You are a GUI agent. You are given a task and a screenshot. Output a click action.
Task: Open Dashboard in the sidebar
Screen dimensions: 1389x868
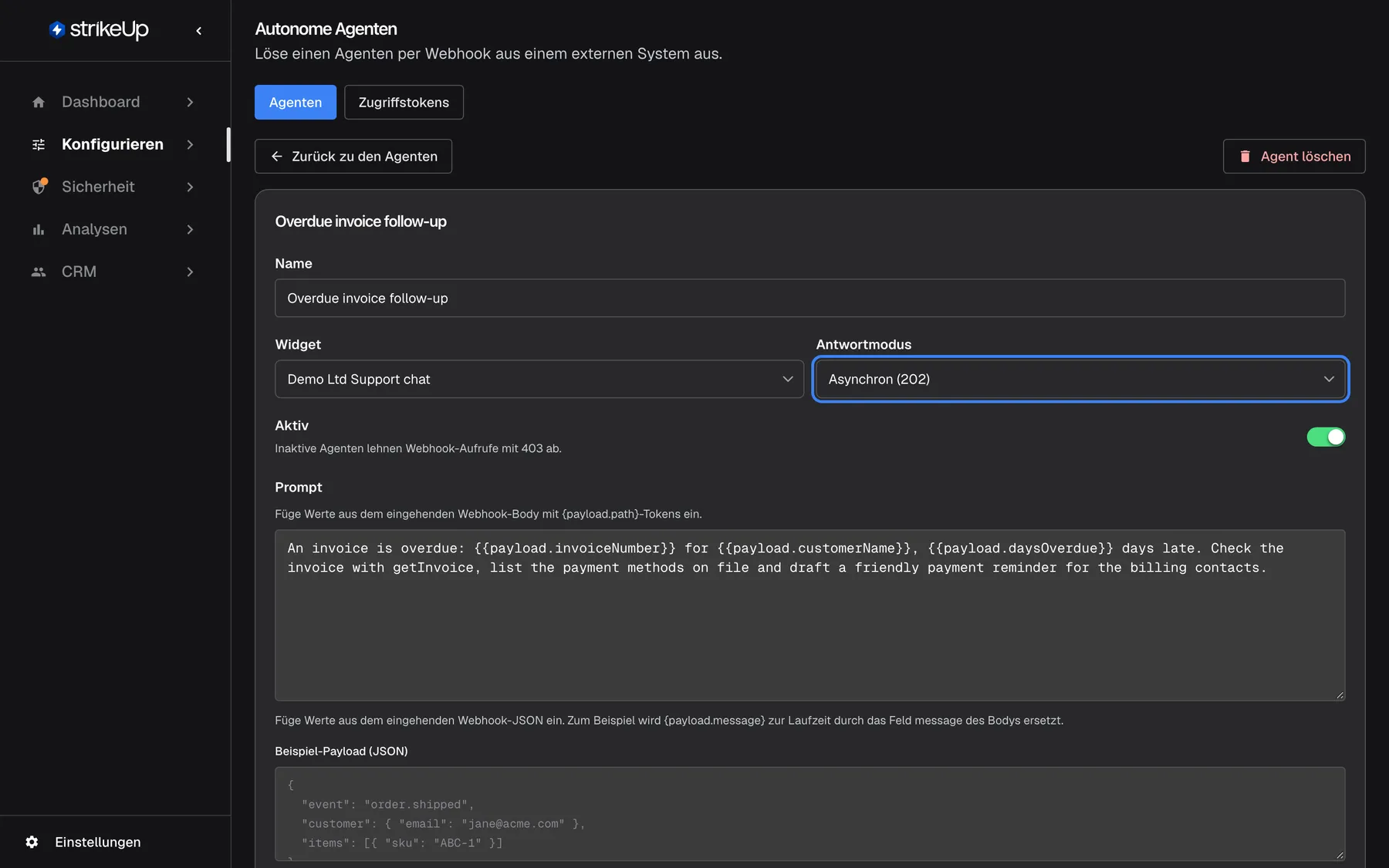[x=114, y=102]
